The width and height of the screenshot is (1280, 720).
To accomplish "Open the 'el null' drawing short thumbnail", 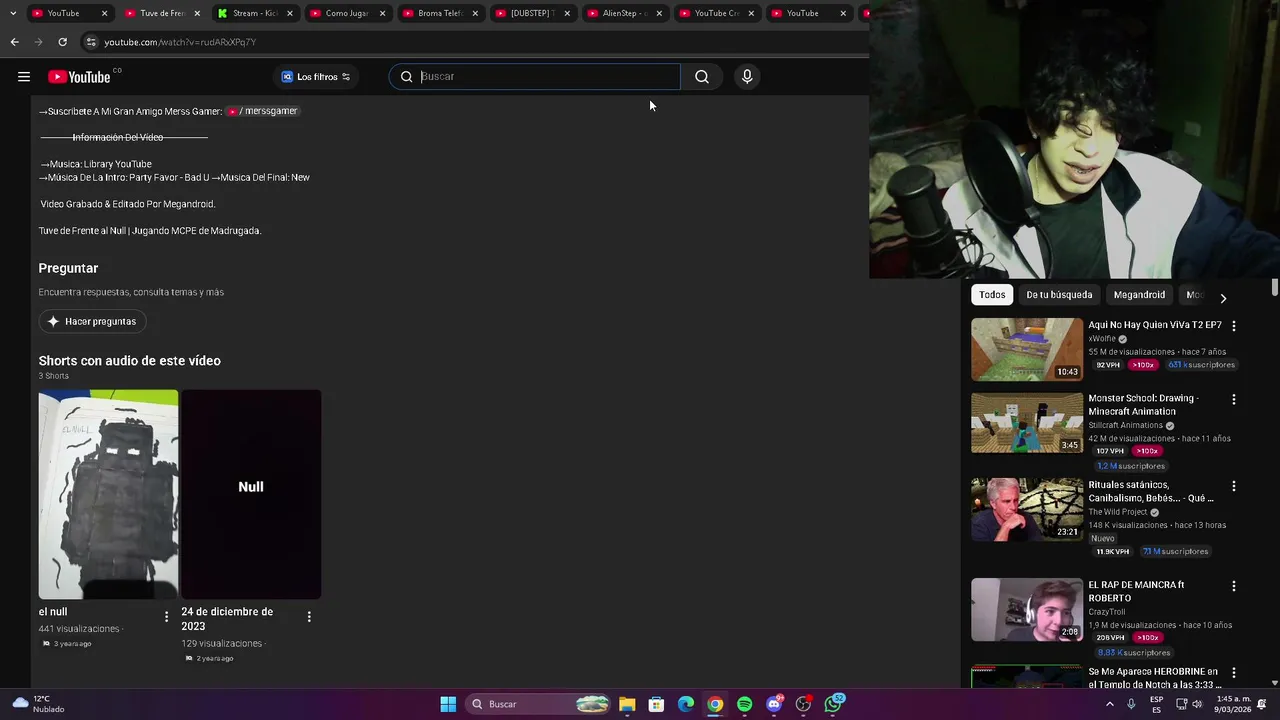I will (x=108, y=494).
